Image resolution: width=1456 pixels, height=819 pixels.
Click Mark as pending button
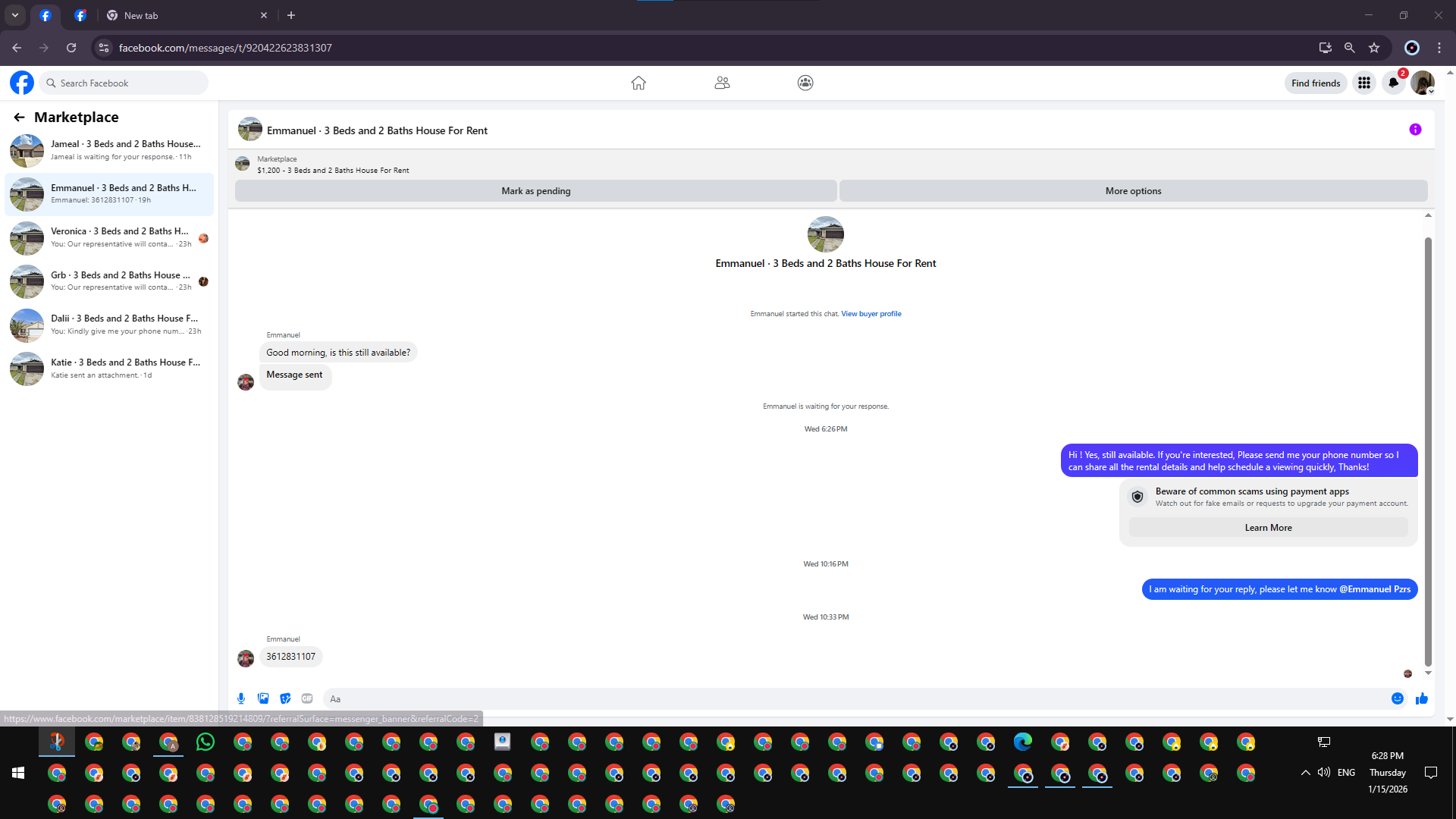coord(535,191)
